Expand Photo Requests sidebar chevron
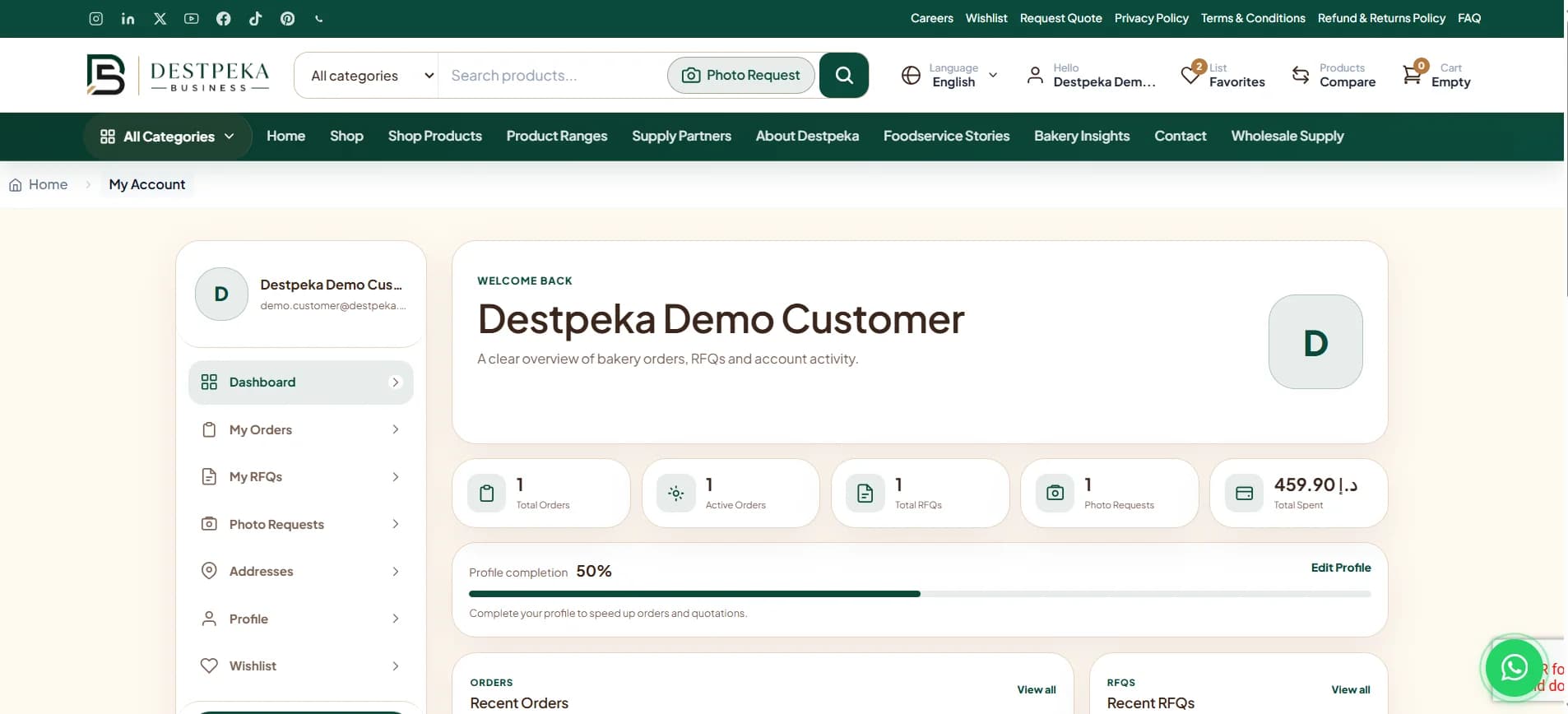1568x714 pixels. [396, 524]
